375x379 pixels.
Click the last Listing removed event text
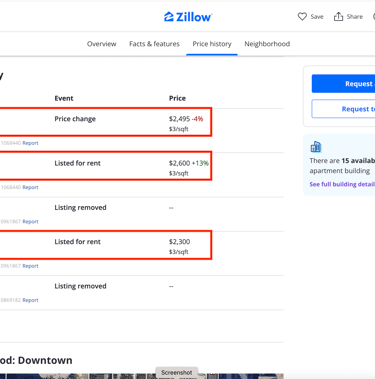pos(80,286)
